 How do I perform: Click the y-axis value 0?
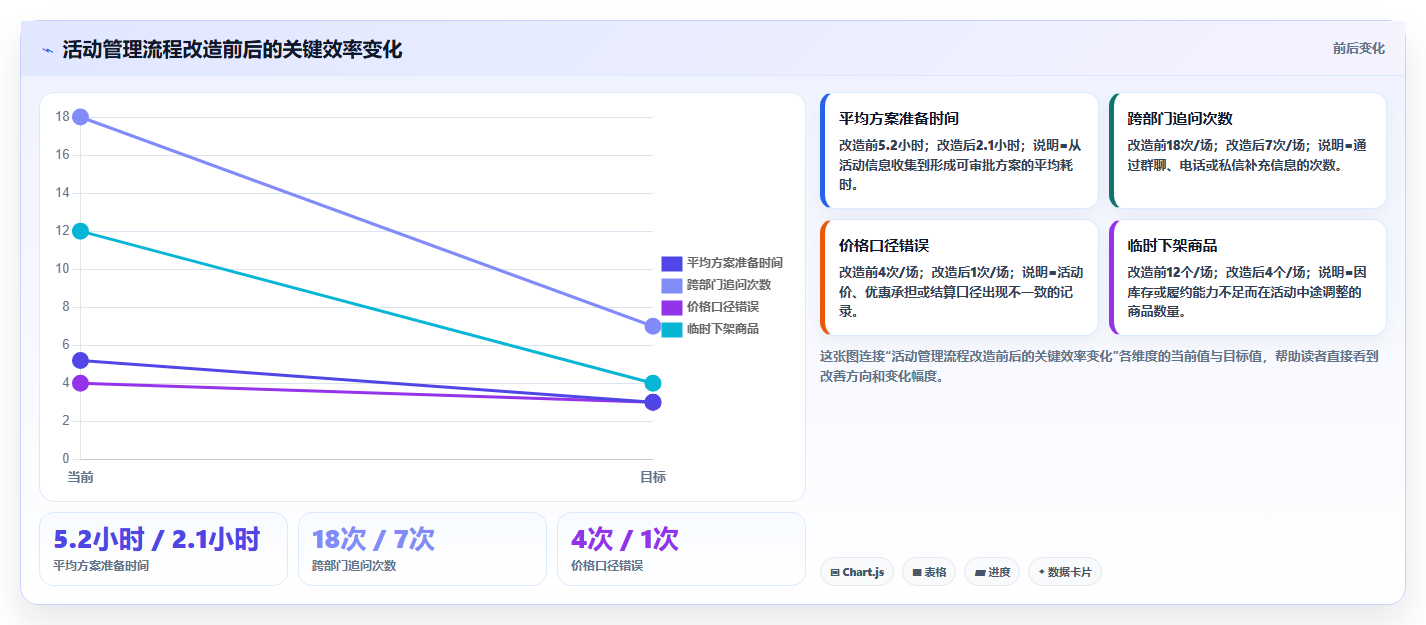[65, 459]
